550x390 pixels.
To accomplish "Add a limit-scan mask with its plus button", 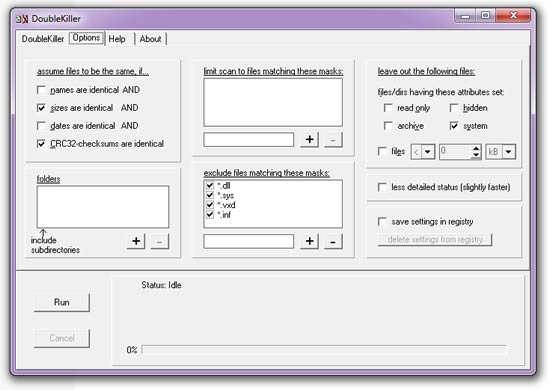I will (x=309, y=140).
